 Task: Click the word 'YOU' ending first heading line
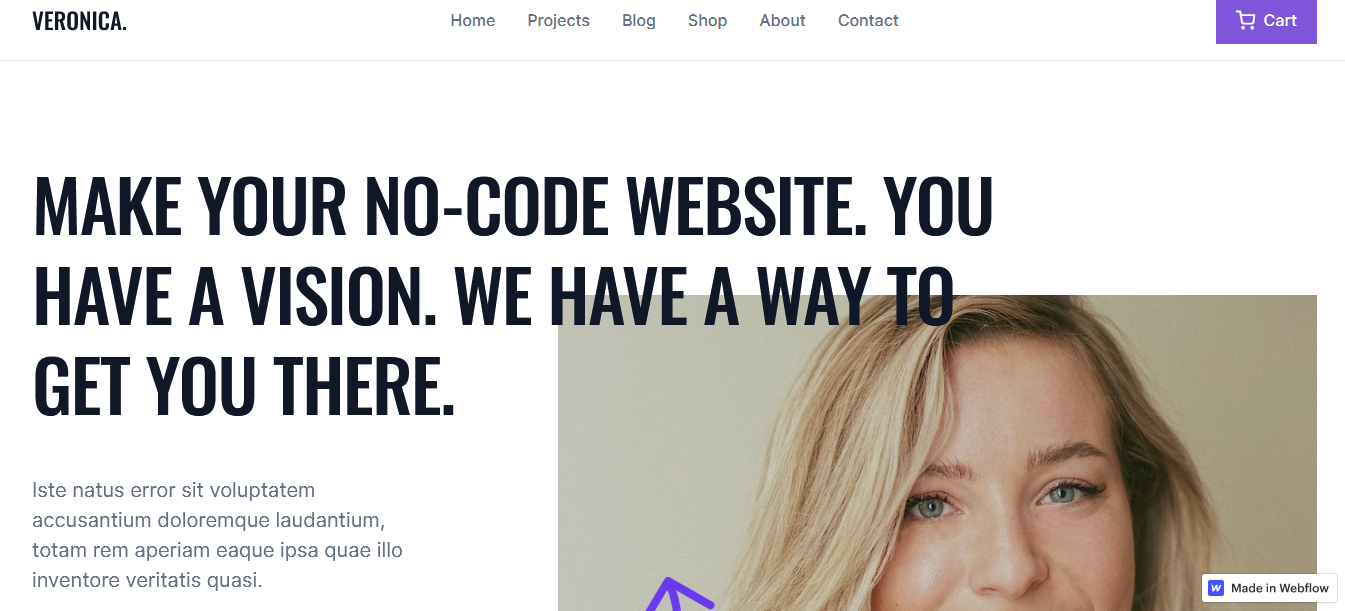(x=939, y=206)
